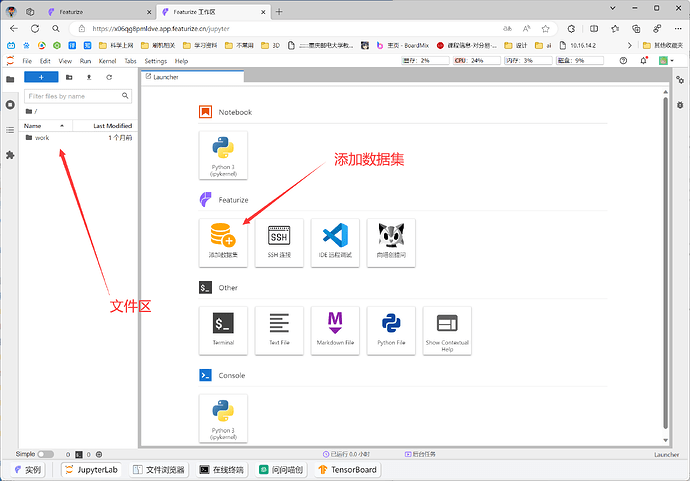The image size is (690, 481).
Task: Open TensorBoard in bottom bar
Action: pyautogui.click(x=347, y=470)
